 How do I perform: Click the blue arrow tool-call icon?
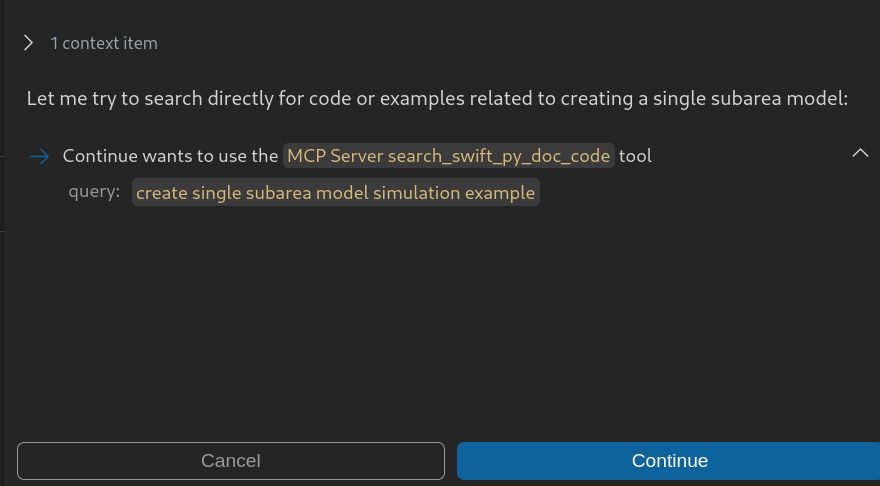tap(39, 156)
